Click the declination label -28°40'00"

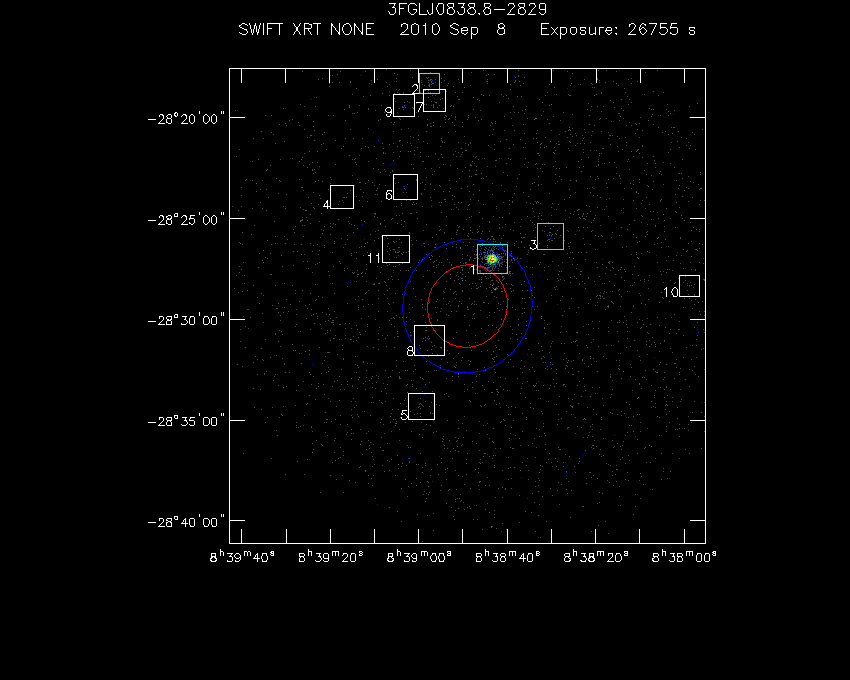[x=186, y=522]
